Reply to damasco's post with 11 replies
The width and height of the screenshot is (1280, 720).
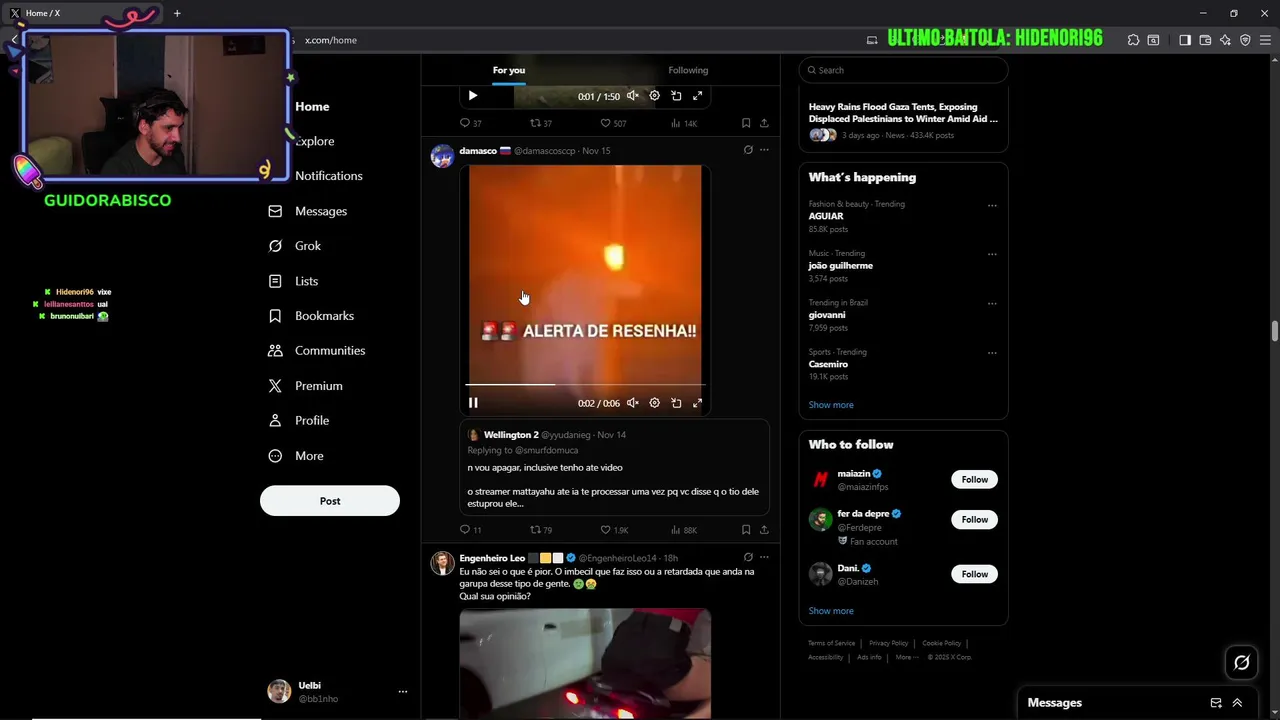470,530
